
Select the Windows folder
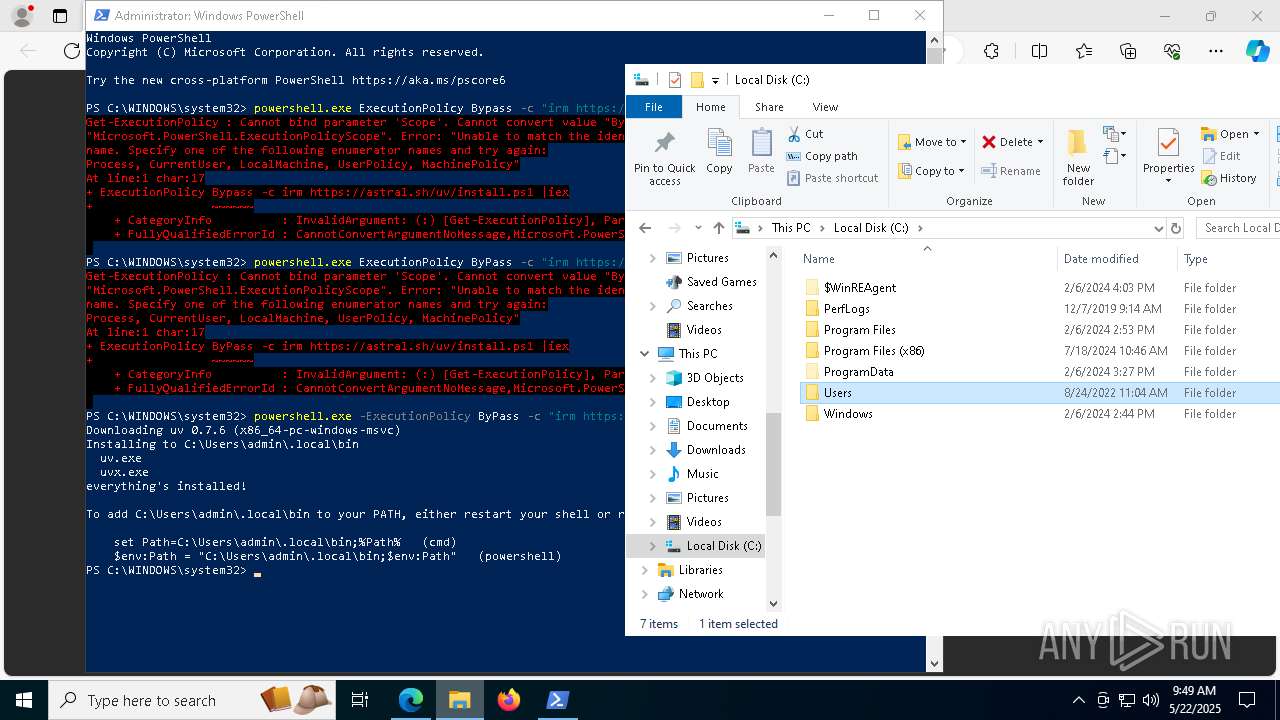848,414
